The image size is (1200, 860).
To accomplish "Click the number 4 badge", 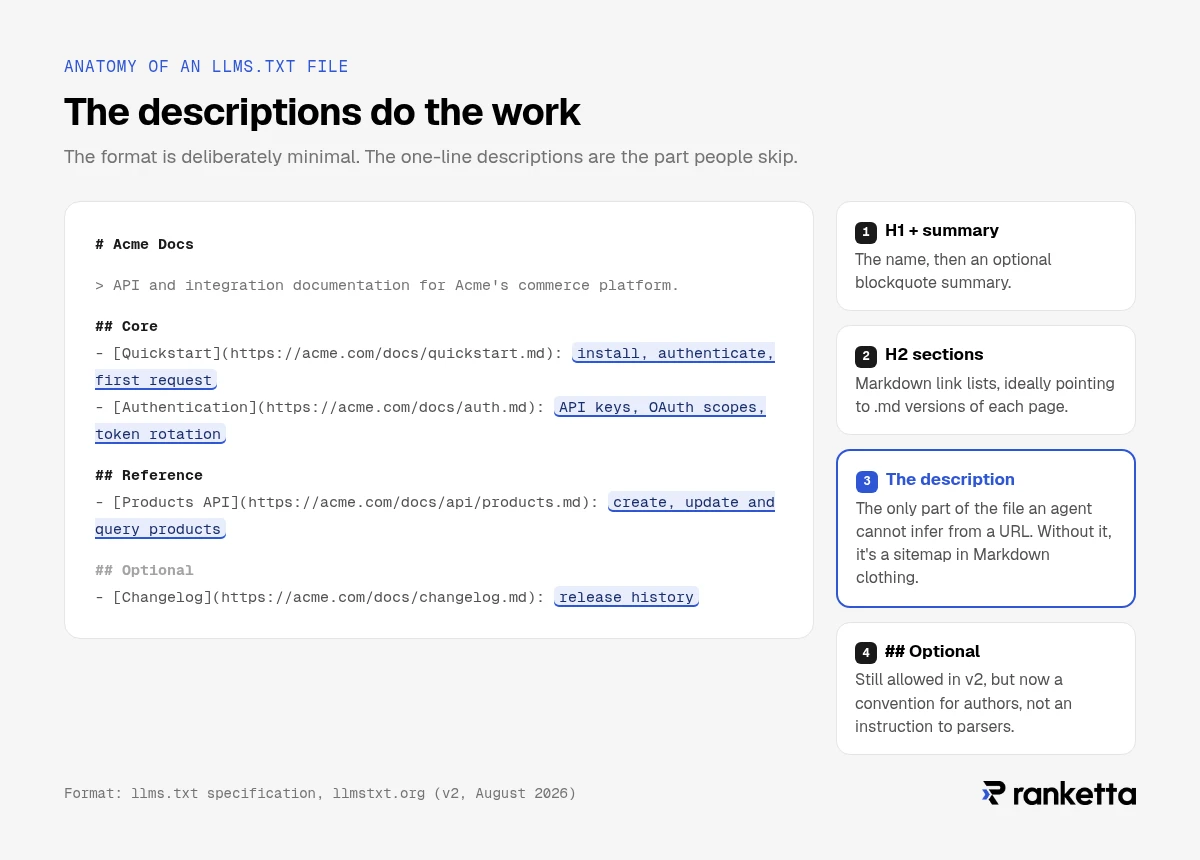I will click(x=866, y=653).
